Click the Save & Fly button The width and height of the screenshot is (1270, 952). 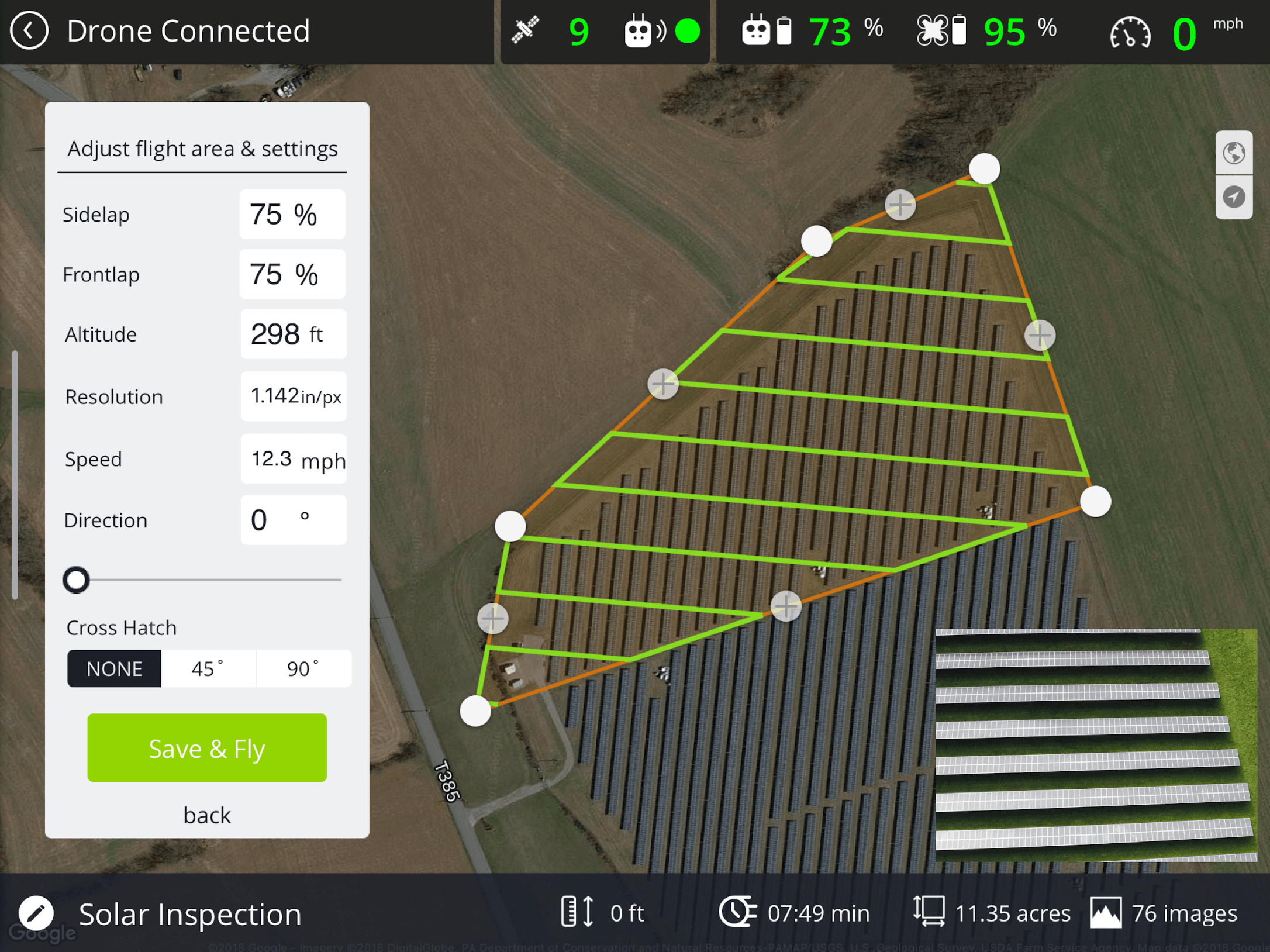point(207,747)
